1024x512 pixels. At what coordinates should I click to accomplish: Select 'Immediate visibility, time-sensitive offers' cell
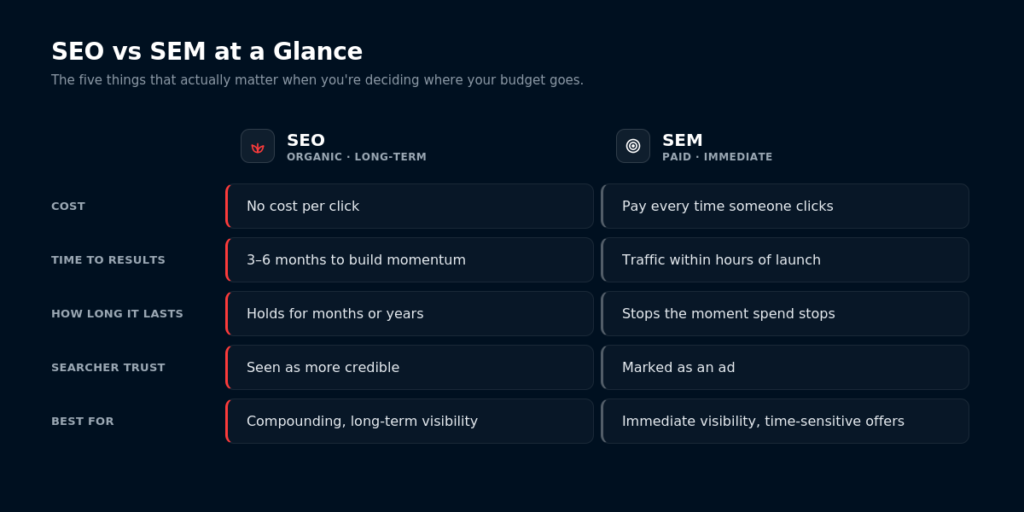pyautogui.click(x=785, y=421)
